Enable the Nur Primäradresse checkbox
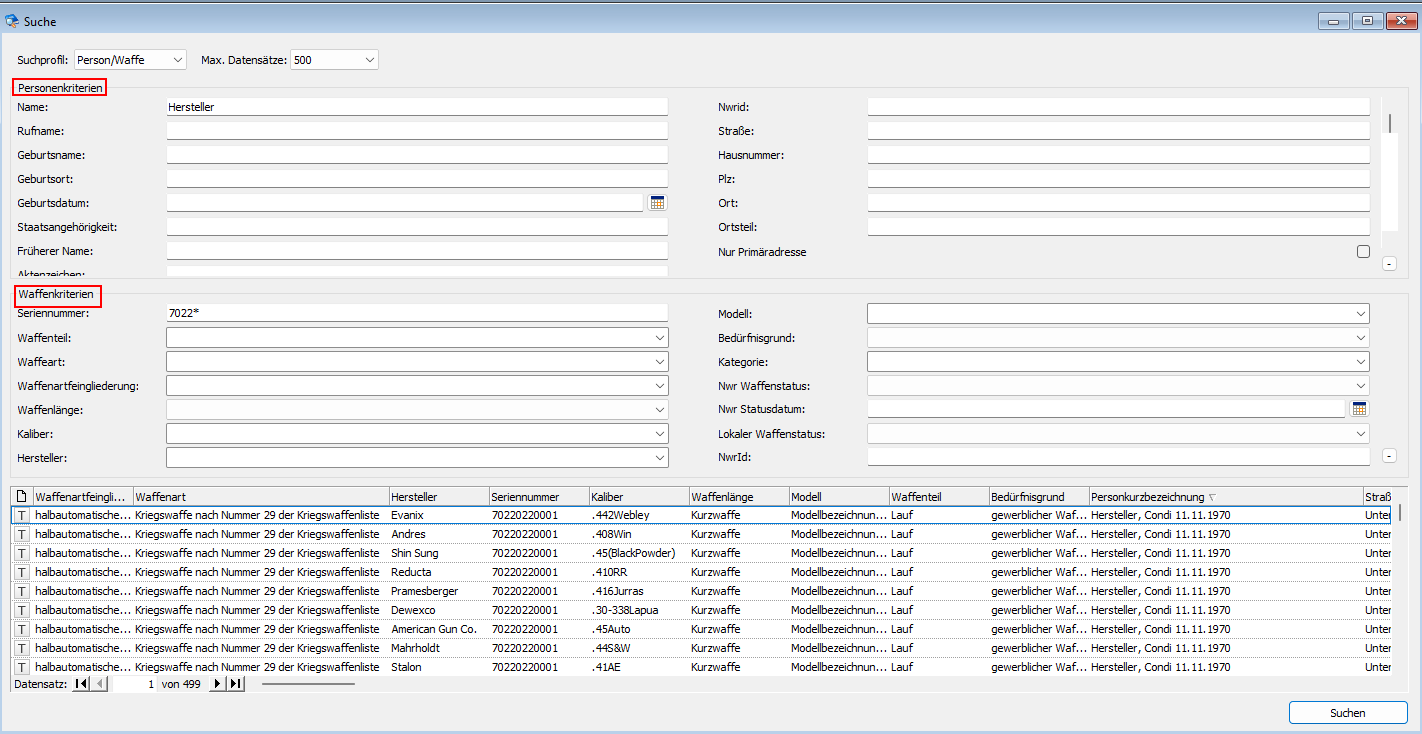The height and width of the screenshot is (734, 1422). tap(1363, 252)
